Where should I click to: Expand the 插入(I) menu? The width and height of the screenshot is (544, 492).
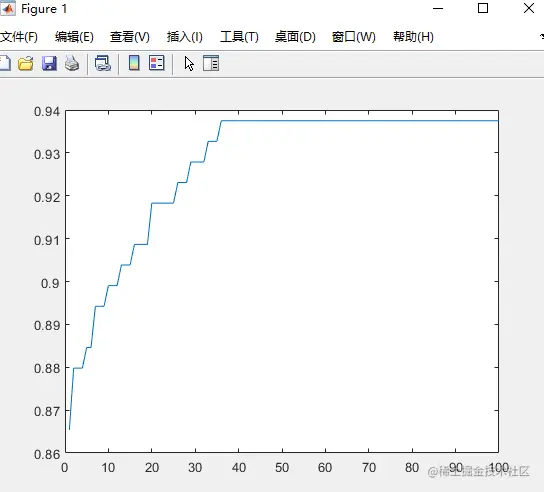tap(185, 37)
